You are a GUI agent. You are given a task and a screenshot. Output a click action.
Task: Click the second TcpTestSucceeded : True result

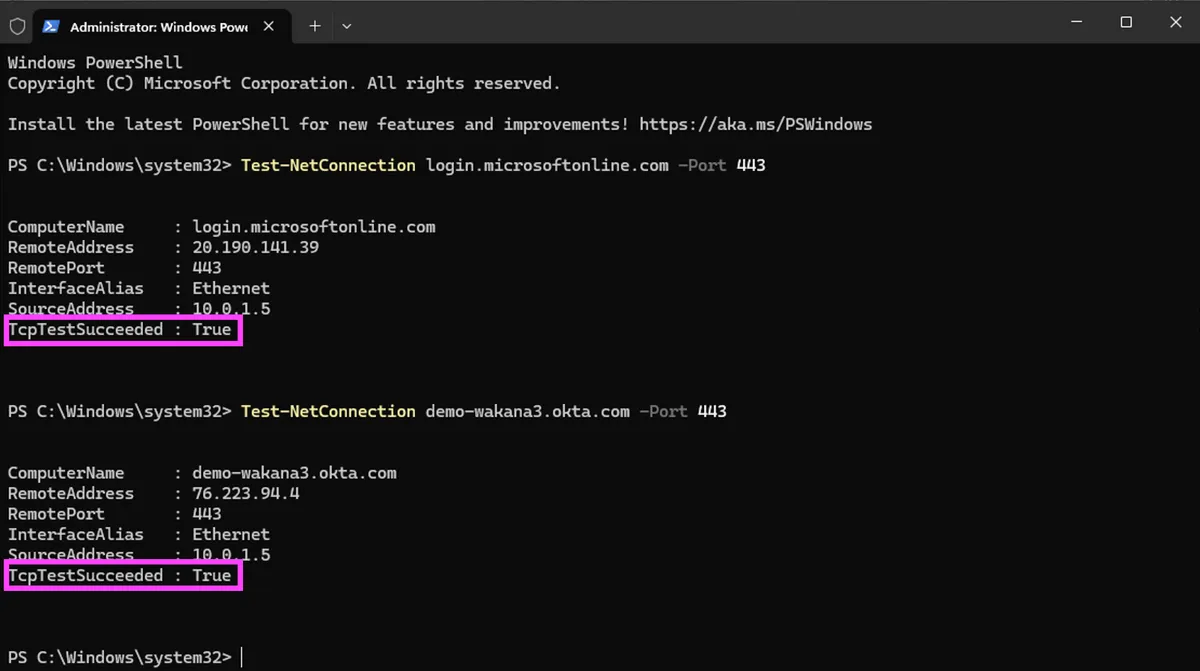pos(120,575)
